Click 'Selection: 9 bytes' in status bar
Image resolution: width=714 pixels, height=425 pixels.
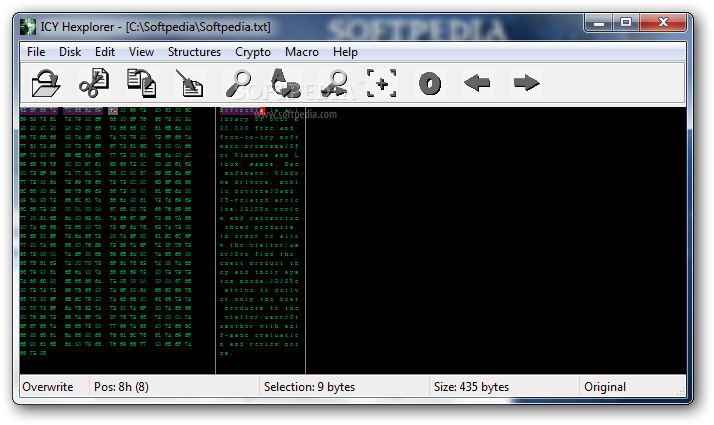click(309, 387)
